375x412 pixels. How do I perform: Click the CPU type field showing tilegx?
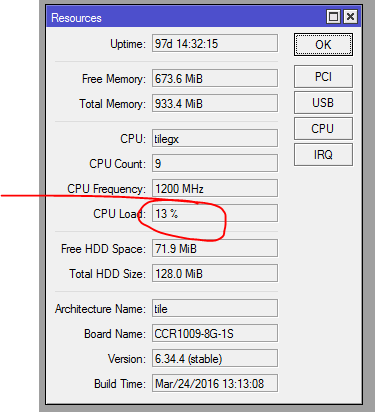tap(215, 138)
